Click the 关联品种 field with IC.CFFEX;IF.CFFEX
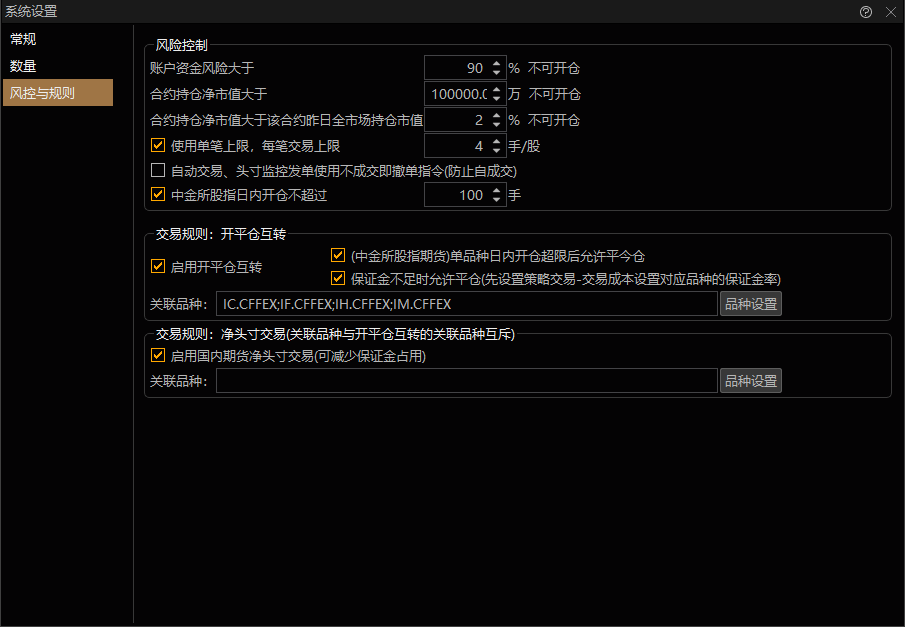 click(466, 304)
